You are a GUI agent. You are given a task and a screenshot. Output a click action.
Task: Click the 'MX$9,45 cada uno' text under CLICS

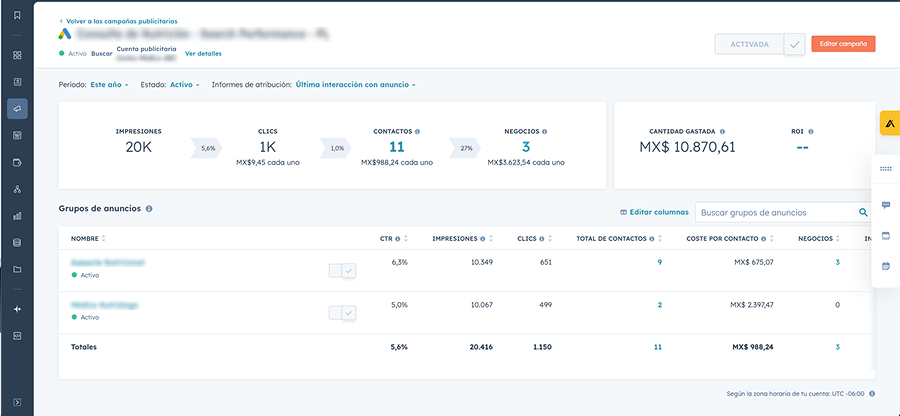pos(267,162)
